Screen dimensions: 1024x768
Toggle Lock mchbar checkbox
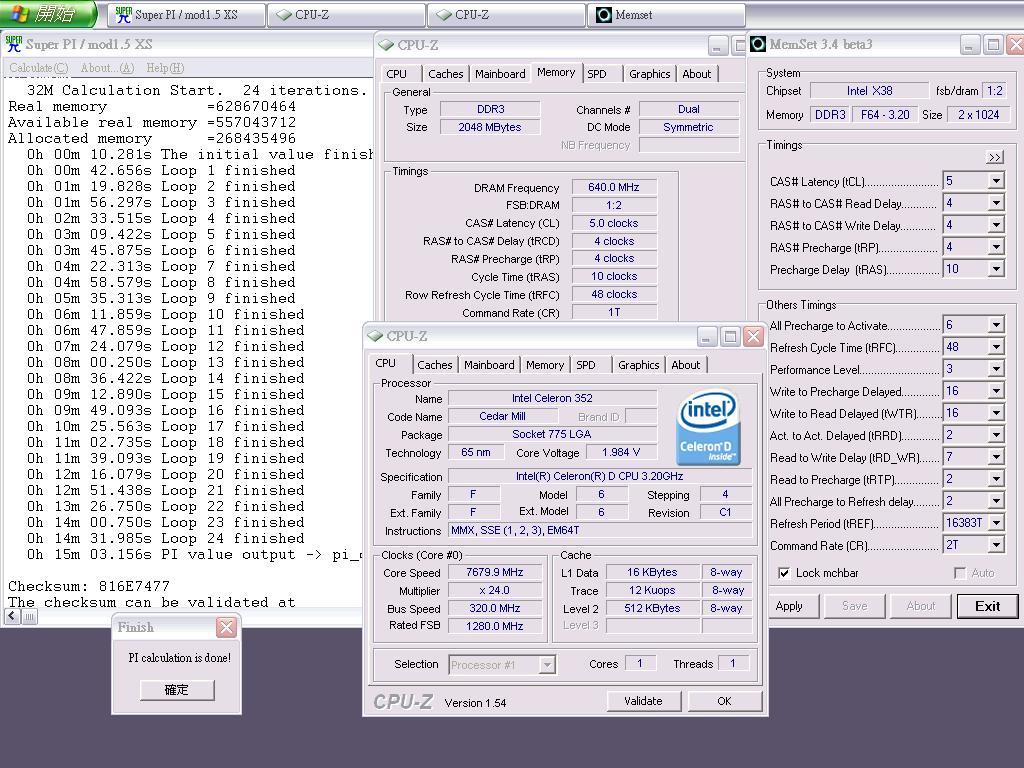point(784,573)
